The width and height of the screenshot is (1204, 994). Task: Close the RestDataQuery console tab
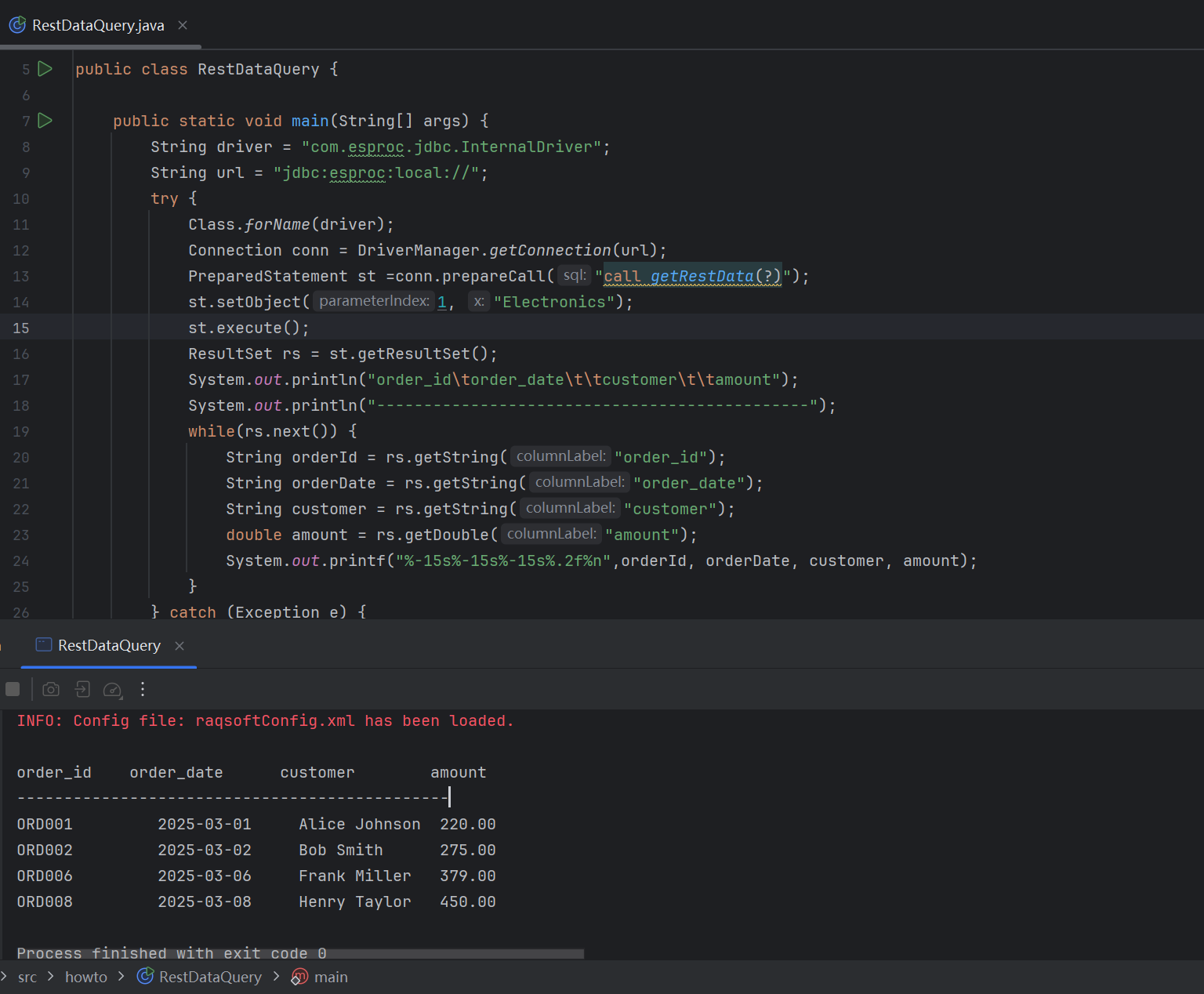coord(179,646)
